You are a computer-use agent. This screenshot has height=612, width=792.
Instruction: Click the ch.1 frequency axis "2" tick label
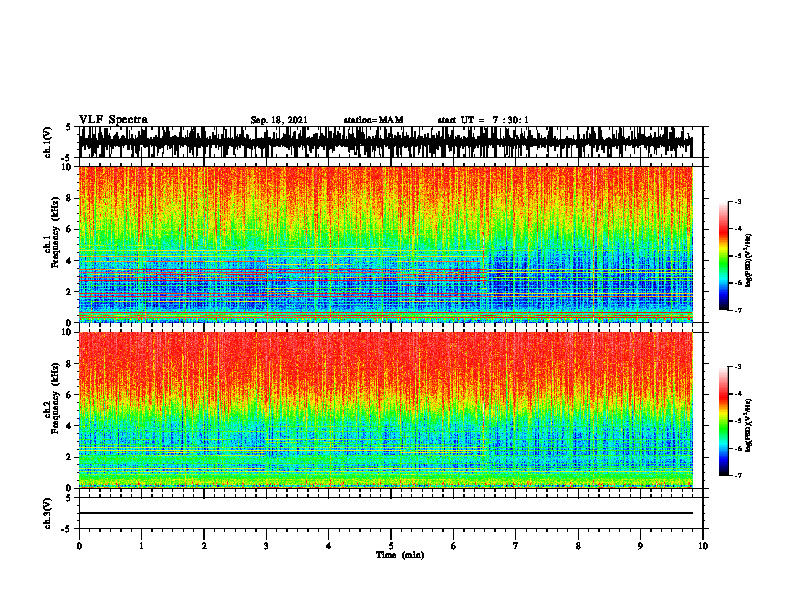click(x=69, y=291)
